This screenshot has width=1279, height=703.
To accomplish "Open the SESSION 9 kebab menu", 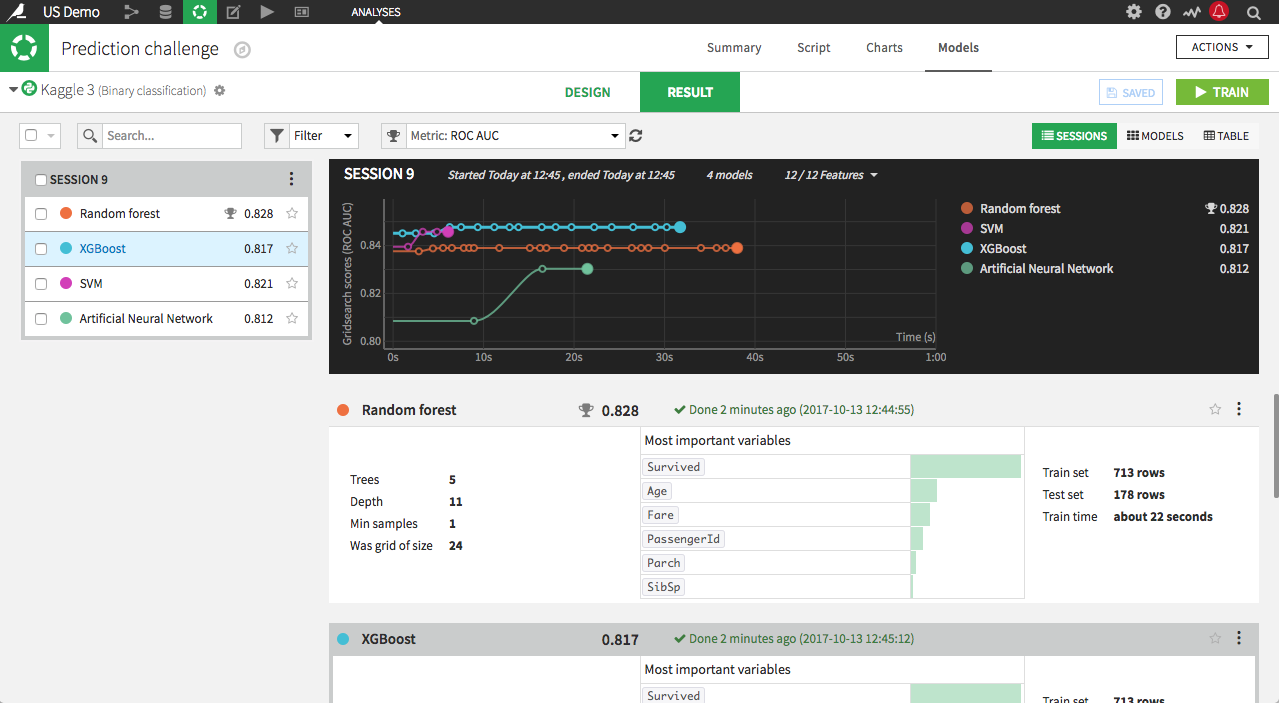I will click(291, 178).
